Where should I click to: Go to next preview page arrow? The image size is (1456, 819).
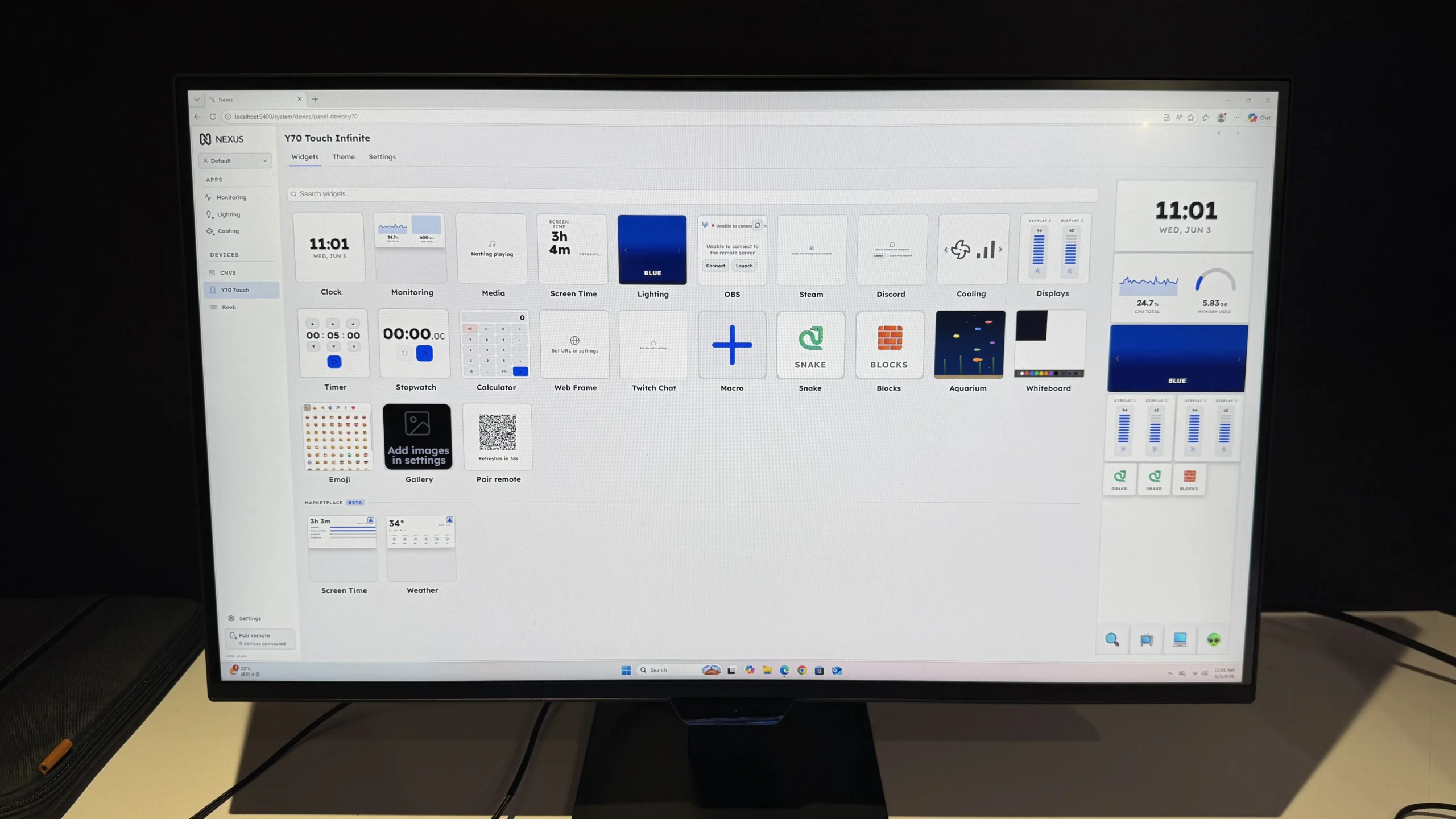point(1238,134)
